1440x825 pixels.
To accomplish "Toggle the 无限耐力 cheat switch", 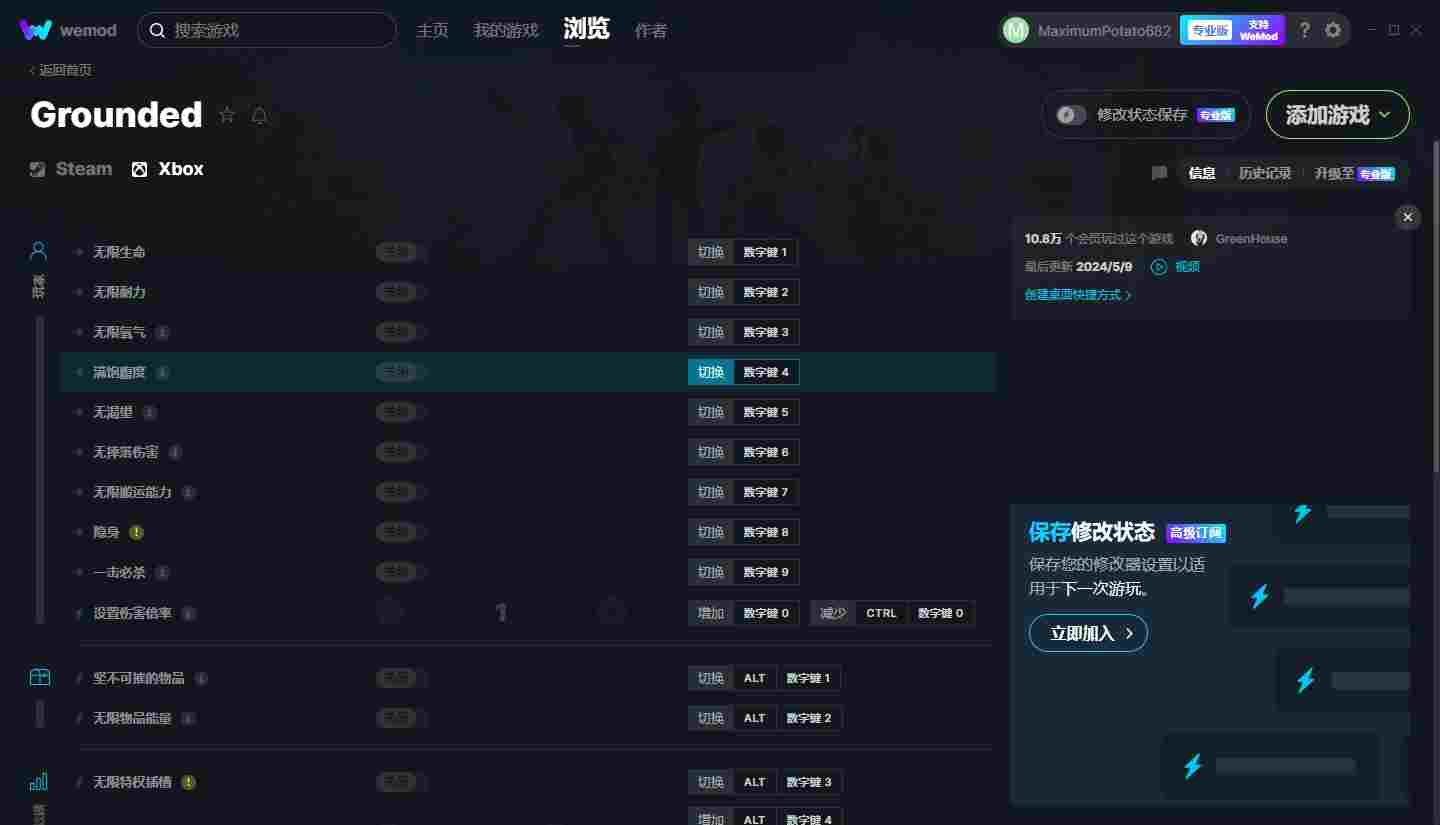I will click(401, 292).
